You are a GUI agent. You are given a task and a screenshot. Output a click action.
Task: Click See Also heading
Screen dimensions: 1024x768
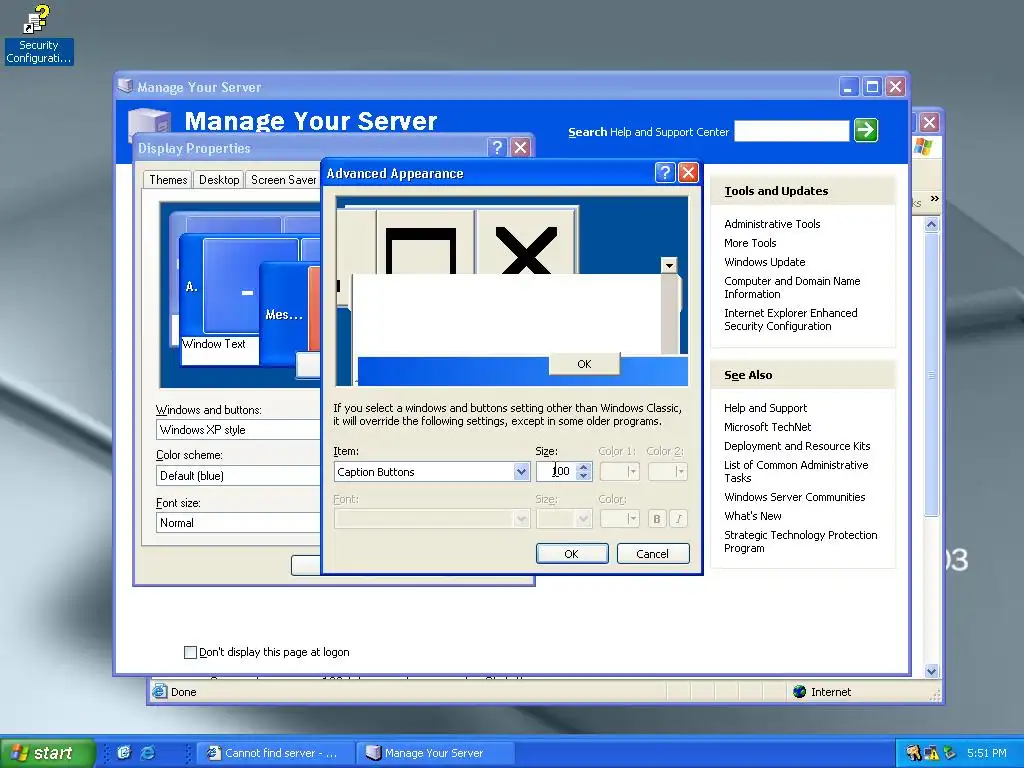[x=748, y=375]
